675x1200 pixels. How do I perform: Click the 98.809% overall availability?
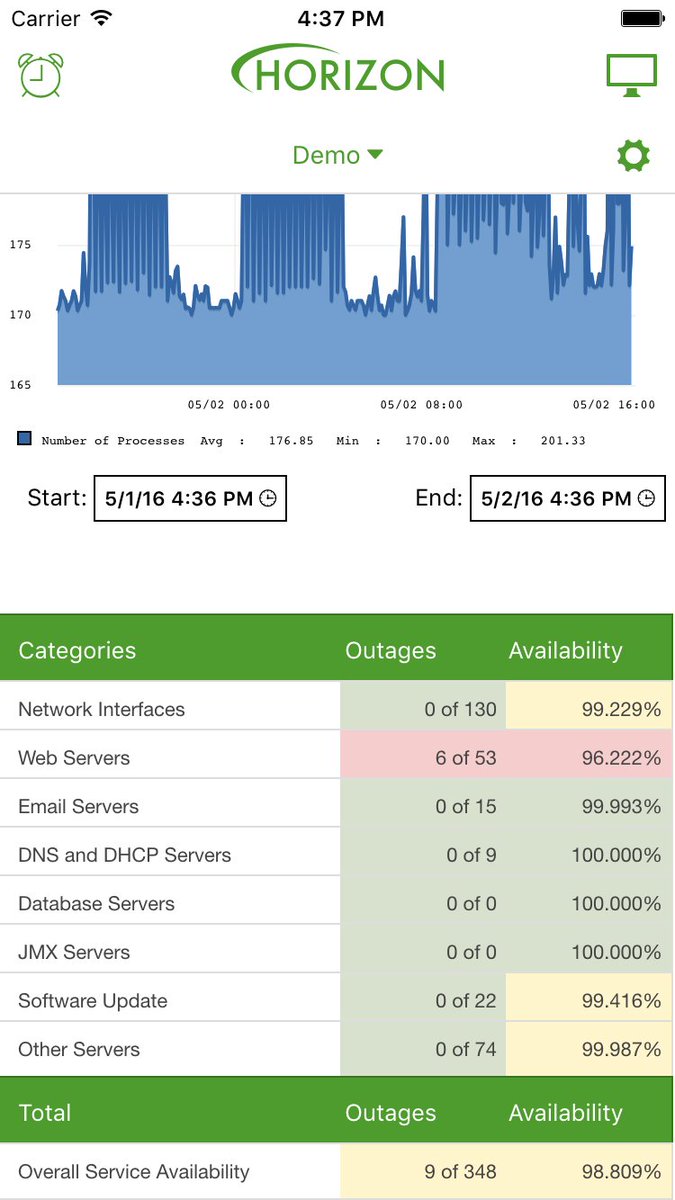tap(621, 1171)
